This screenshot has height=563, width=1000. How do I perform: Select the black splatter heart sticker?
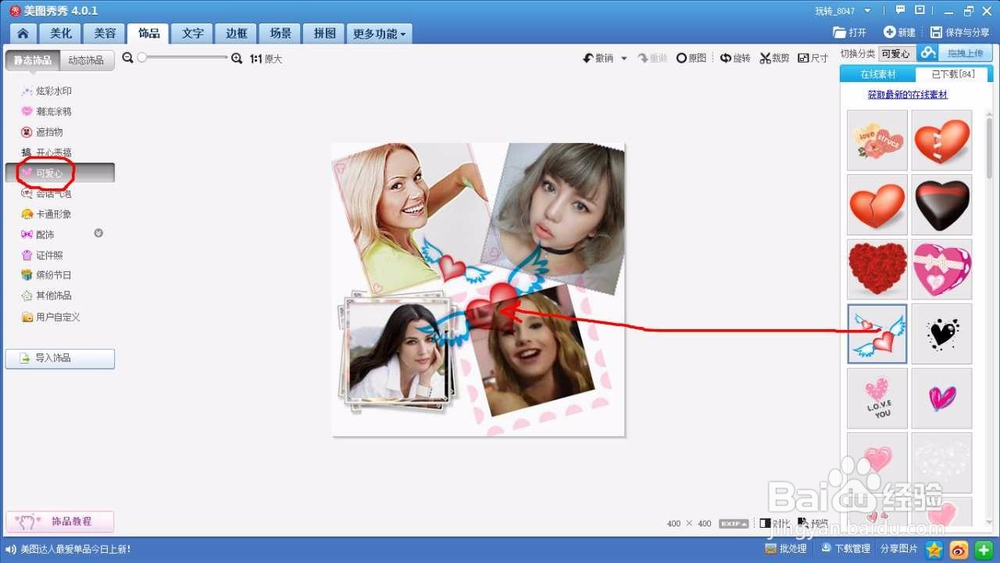pos(941,334)
